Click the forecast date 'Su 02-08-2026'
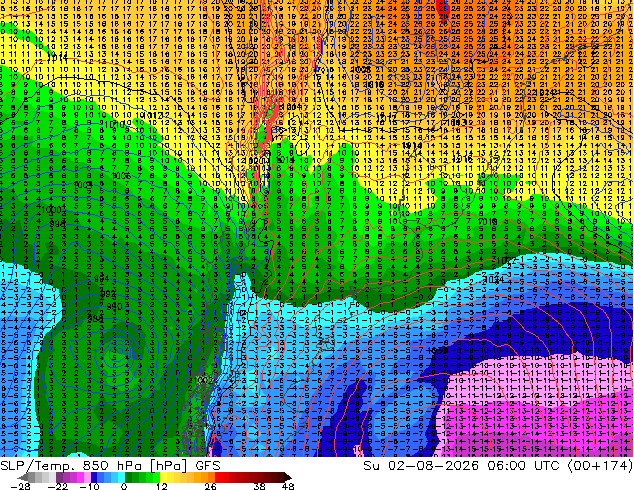This screenshot has height=490, width=634. tap(421, 466)
